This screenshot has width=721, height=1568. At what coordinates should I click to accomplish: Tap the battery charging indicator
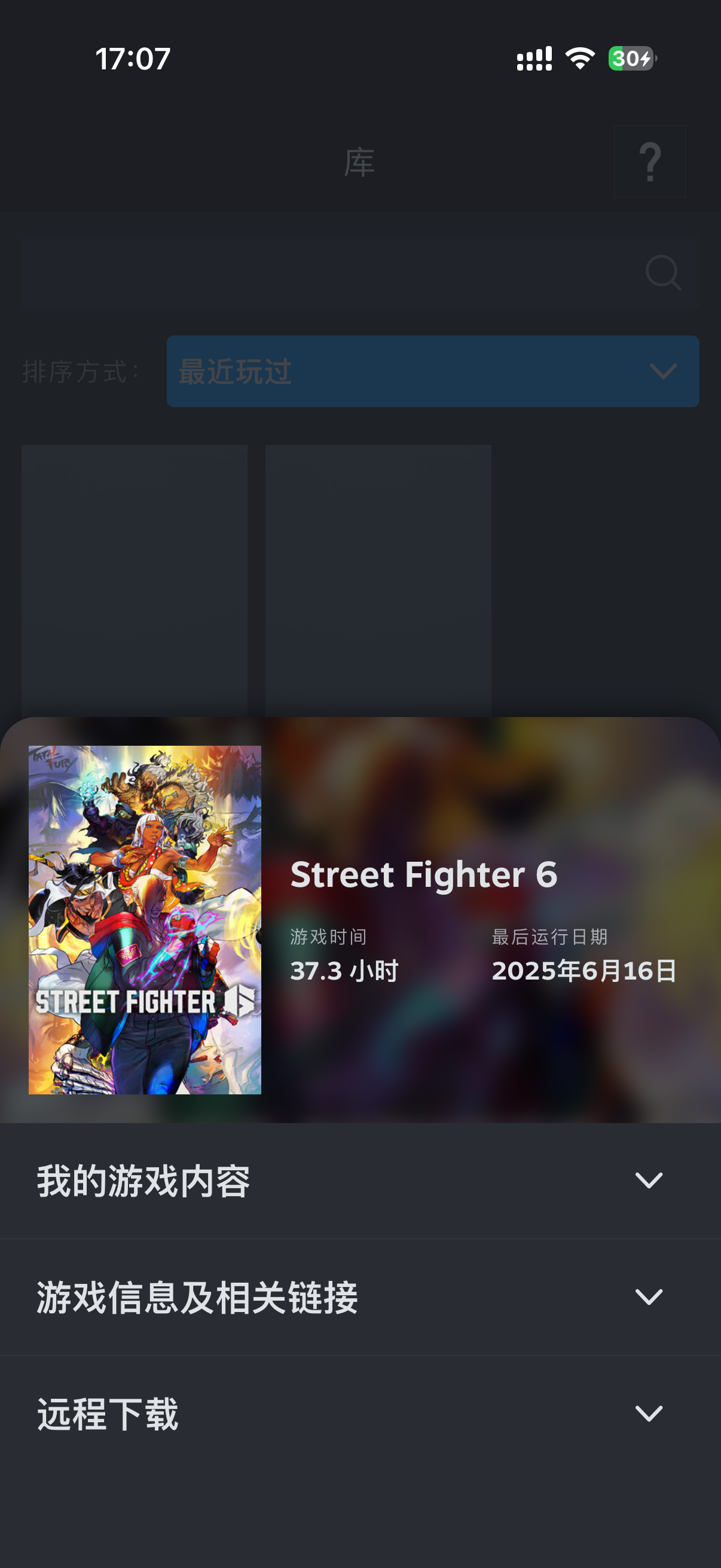[632, 59]
